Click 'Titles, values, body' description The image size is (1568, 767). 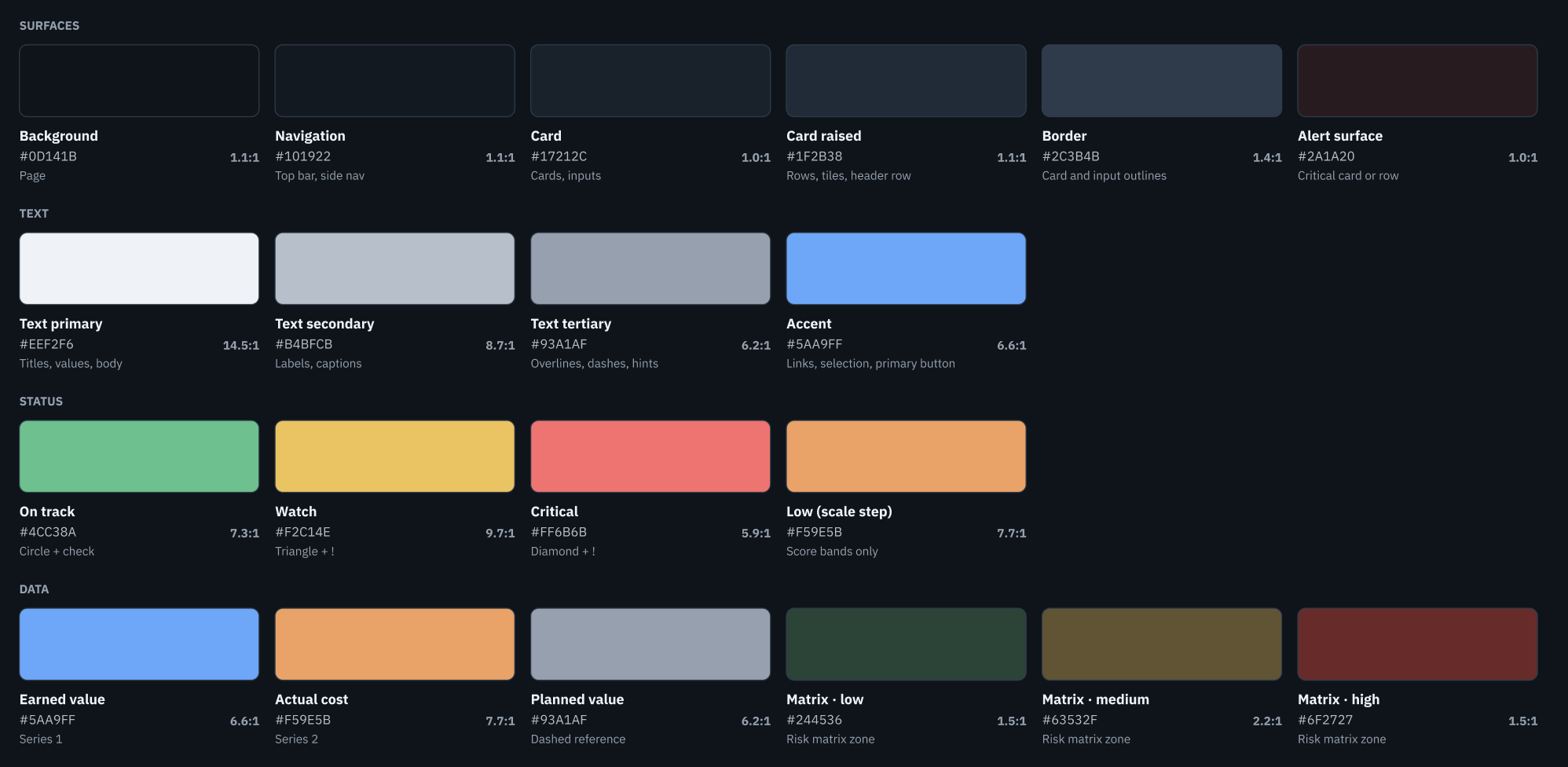pyautogui.click(x=71, y=364)
